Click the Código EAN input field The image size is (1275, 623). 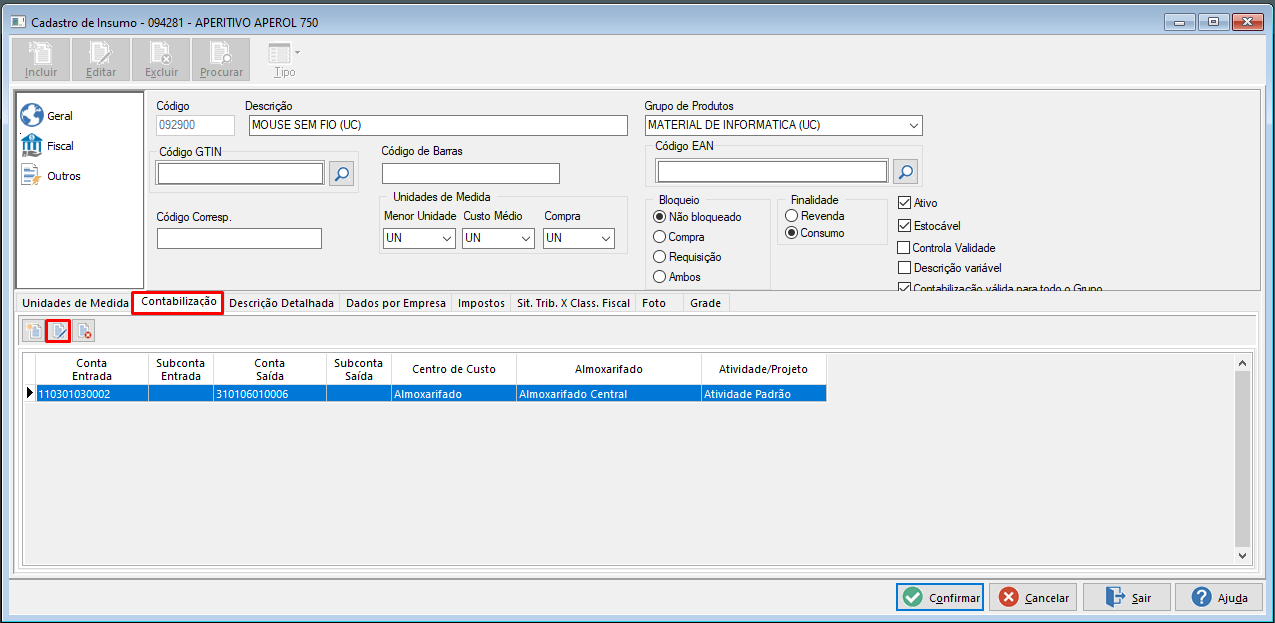click(772, 172)
